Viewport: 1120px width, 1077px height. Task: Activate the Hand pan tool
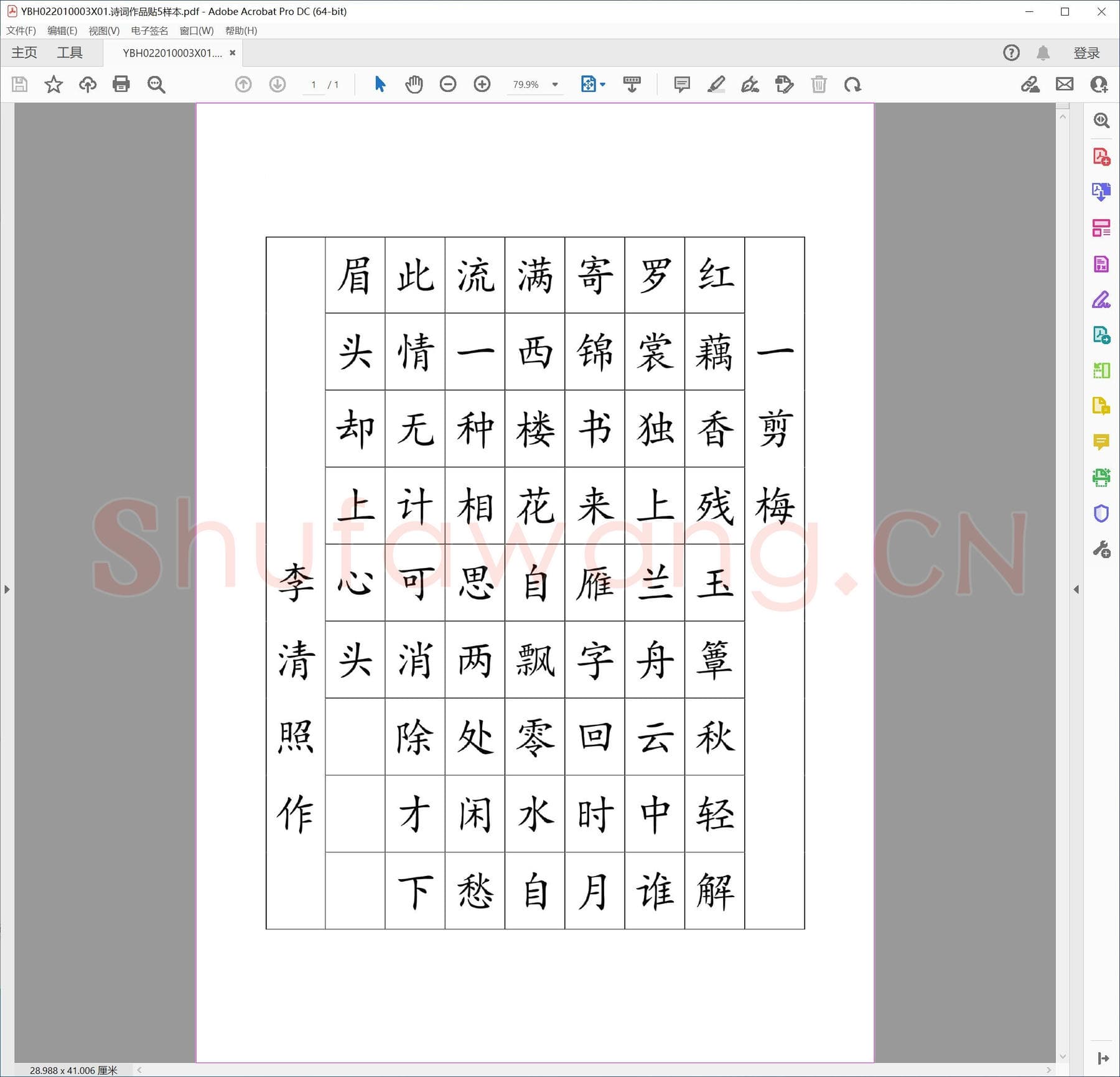point(414,84)
